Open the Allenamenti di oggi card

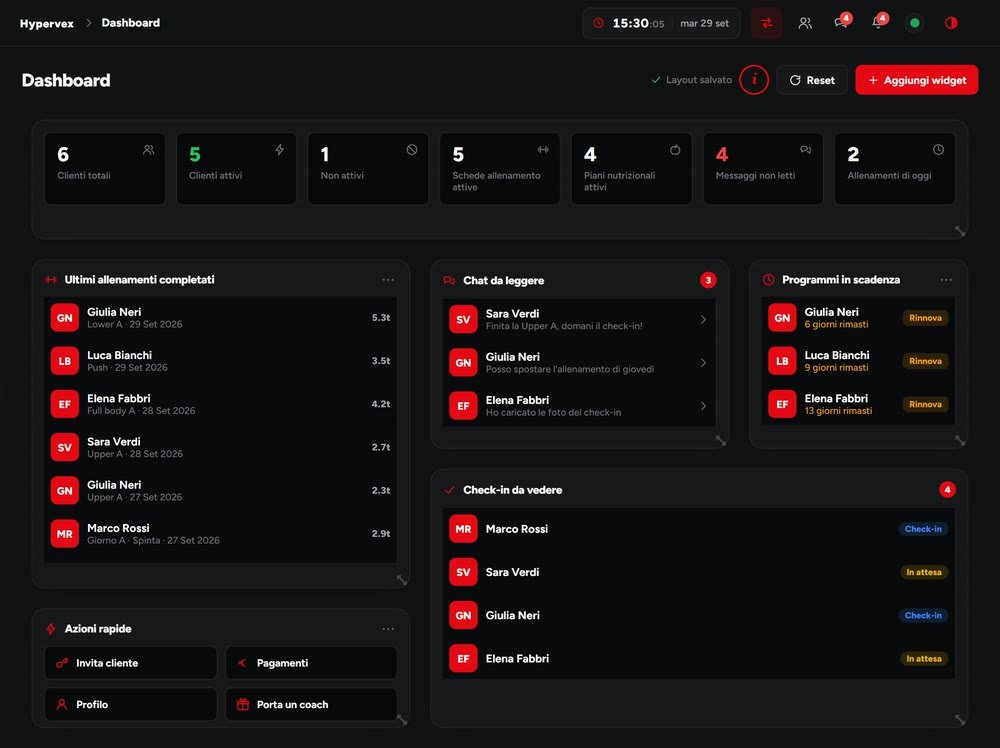(895, 168)
